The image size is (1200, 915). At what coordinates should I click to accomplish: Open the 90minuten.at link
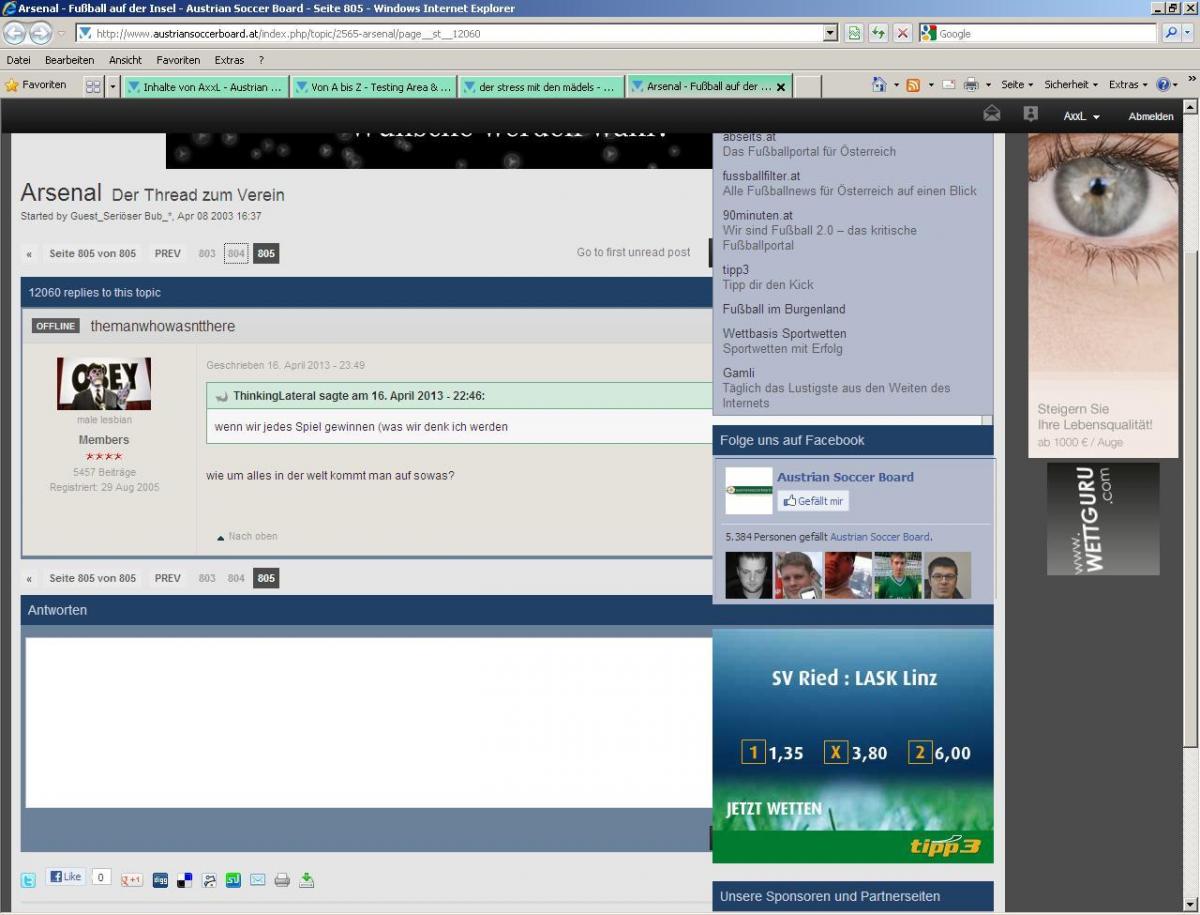(758, 214)
